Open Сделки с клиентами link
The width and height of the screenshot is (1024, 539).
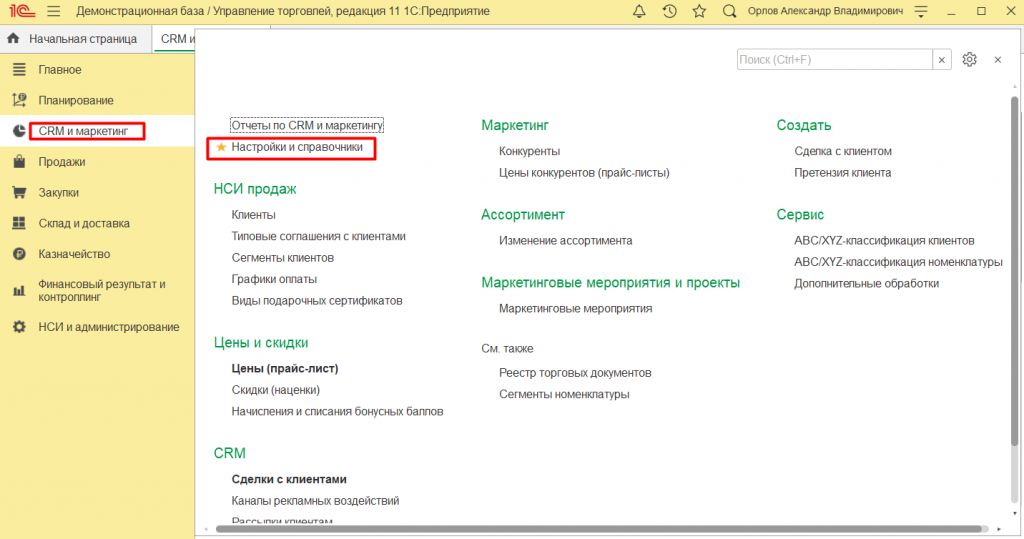click(x=289, y=479)
